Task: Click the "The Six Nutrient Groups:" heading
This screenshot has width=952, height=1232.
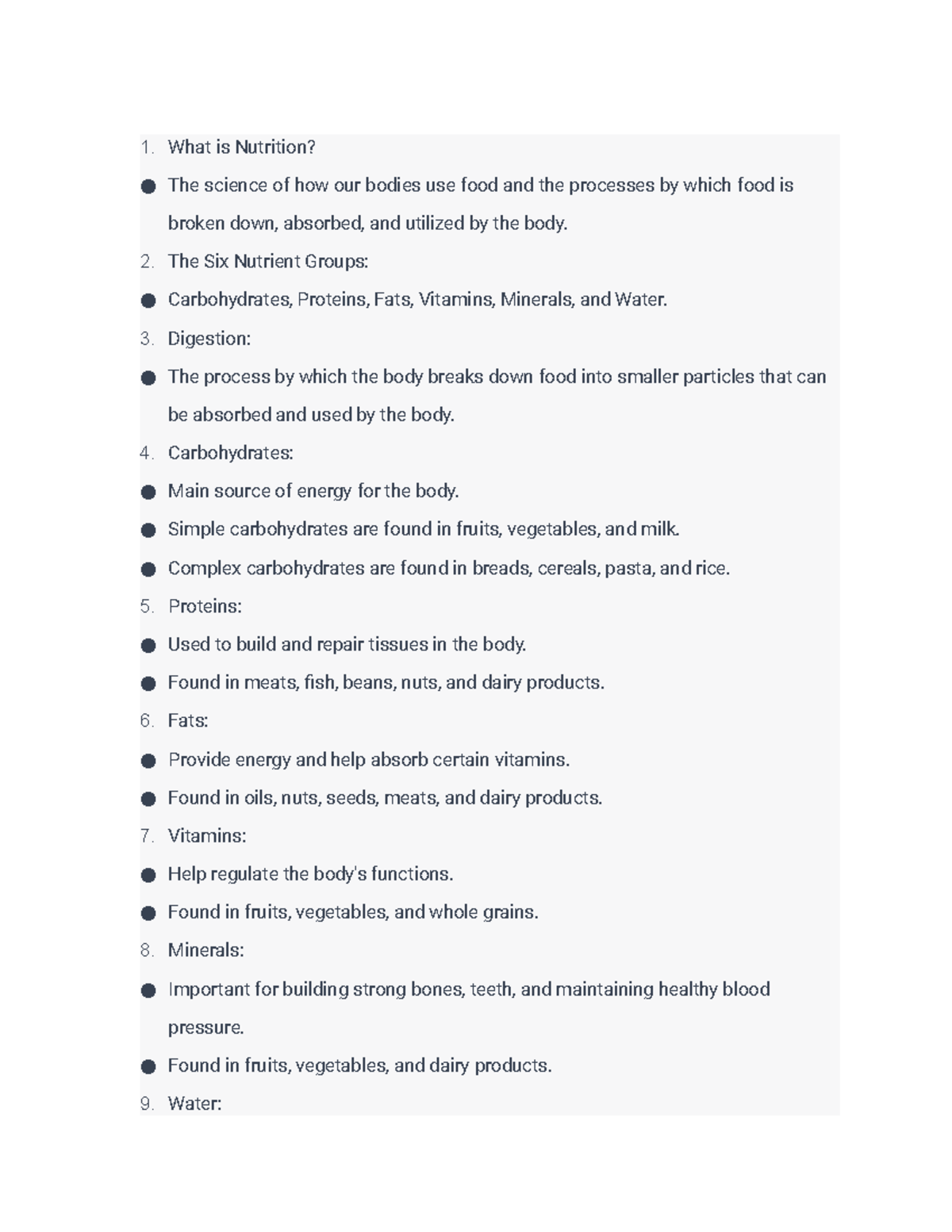Action: [x=267, y=262]
